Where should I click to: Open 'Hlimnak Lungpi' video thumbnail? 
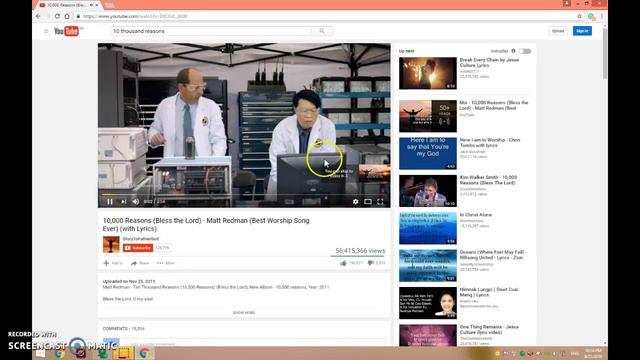click(428, 303)
